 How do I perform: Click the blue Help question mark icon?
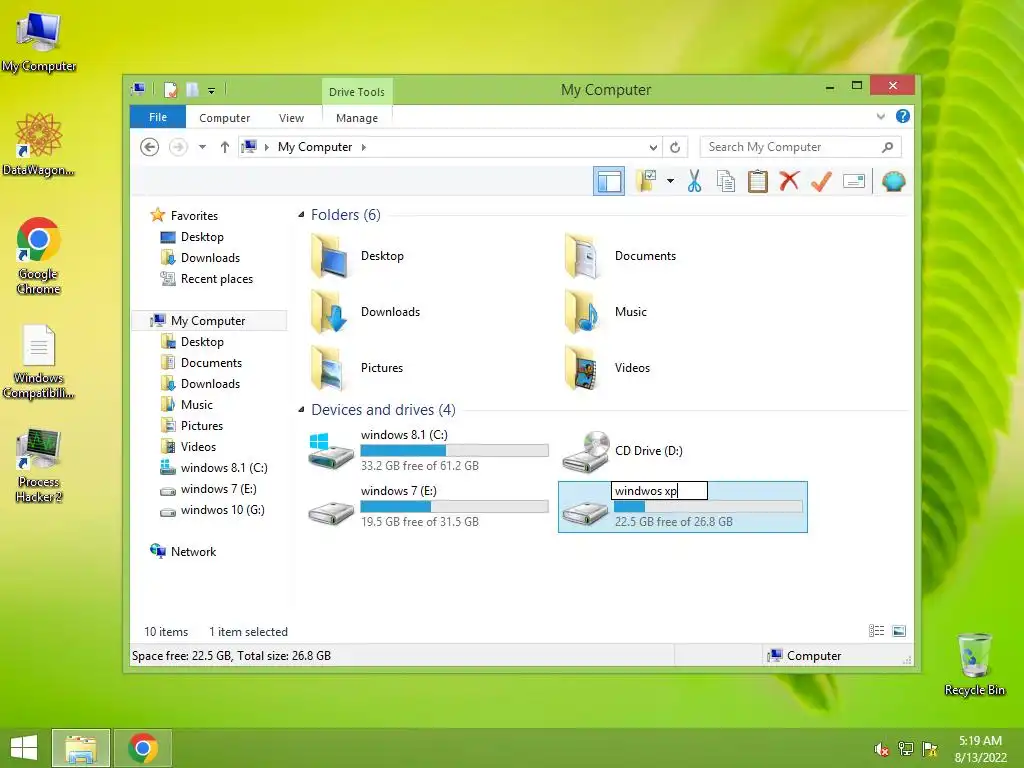(x=903, y=116)
